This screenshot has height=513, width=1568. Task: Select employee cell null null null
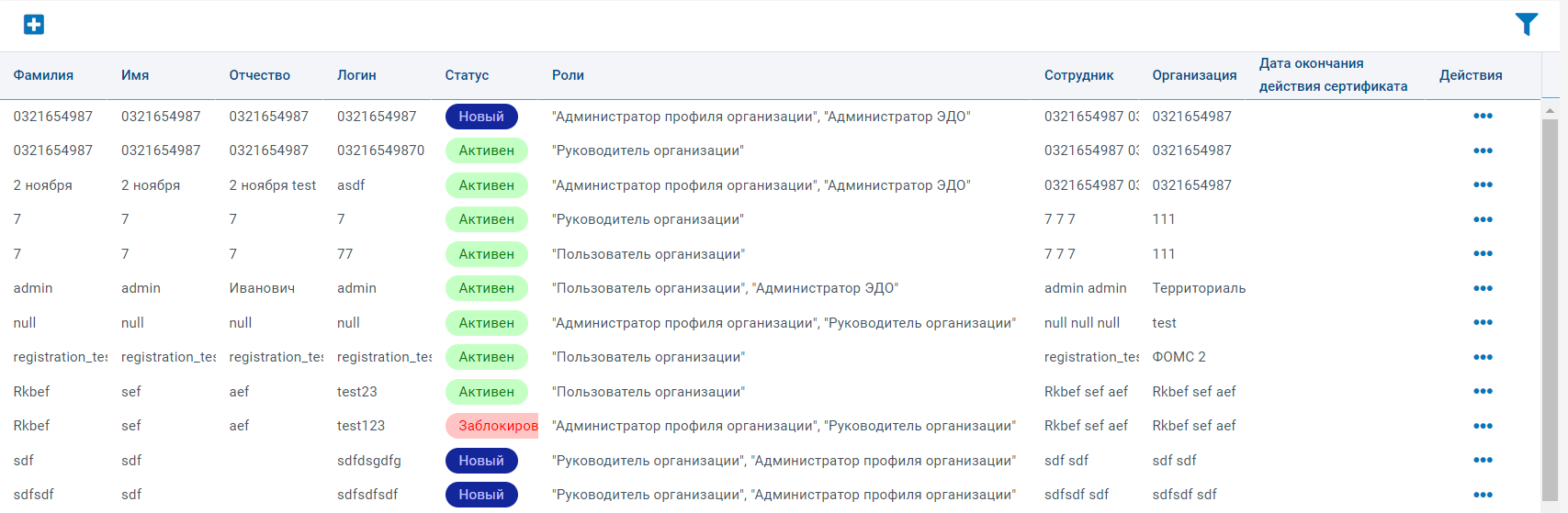pyautogui.click(x=1082, y=323)
